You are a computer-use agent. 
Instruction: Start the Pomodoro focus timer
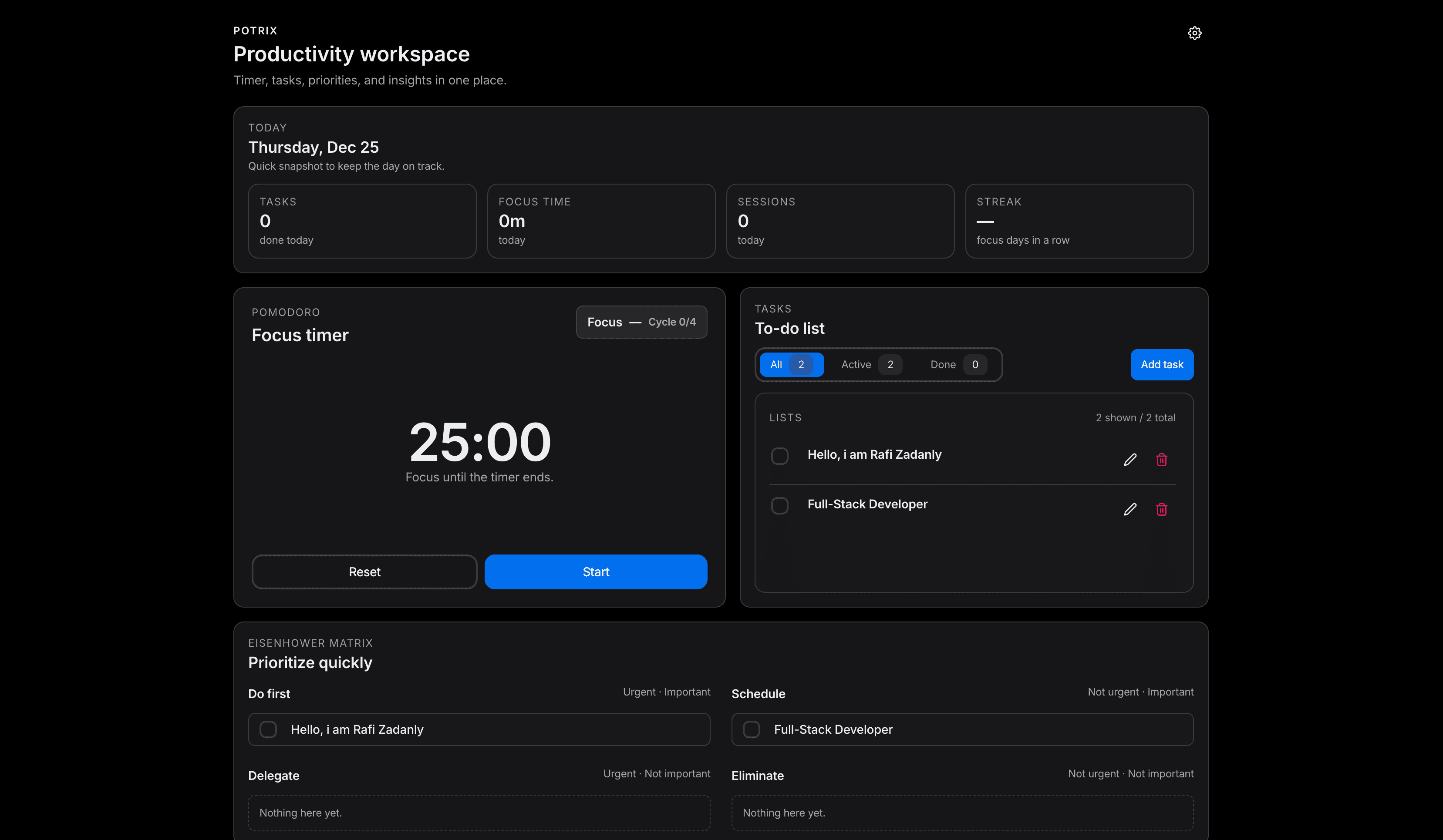pyautogui.click(x=596, y=571)
